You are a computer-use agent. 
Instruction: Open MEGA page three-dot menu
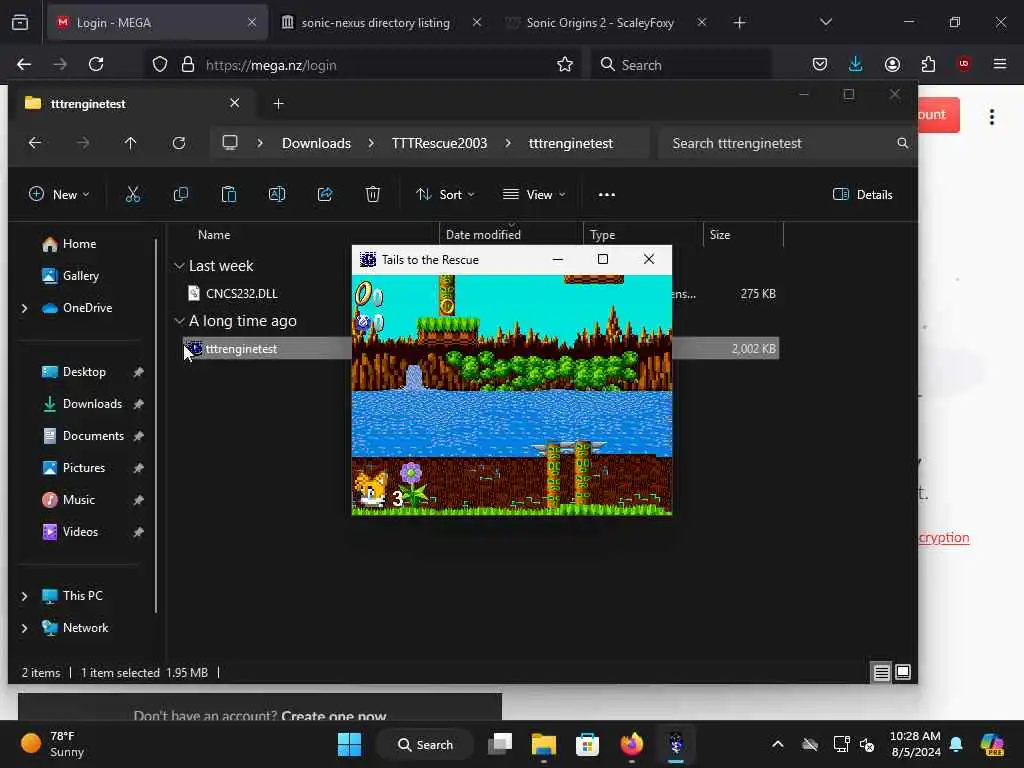point(991,117)
